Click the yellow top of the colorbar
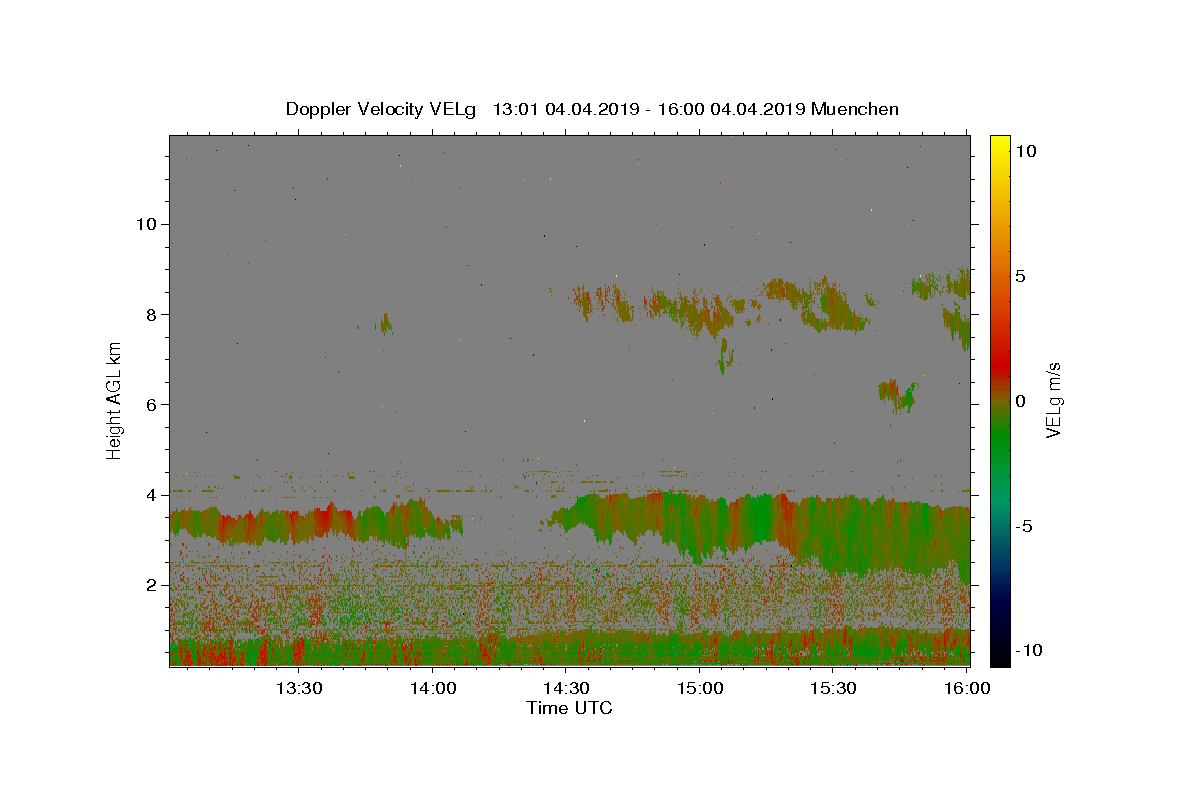Screen dimensions: 1200x800 point(999,142)
